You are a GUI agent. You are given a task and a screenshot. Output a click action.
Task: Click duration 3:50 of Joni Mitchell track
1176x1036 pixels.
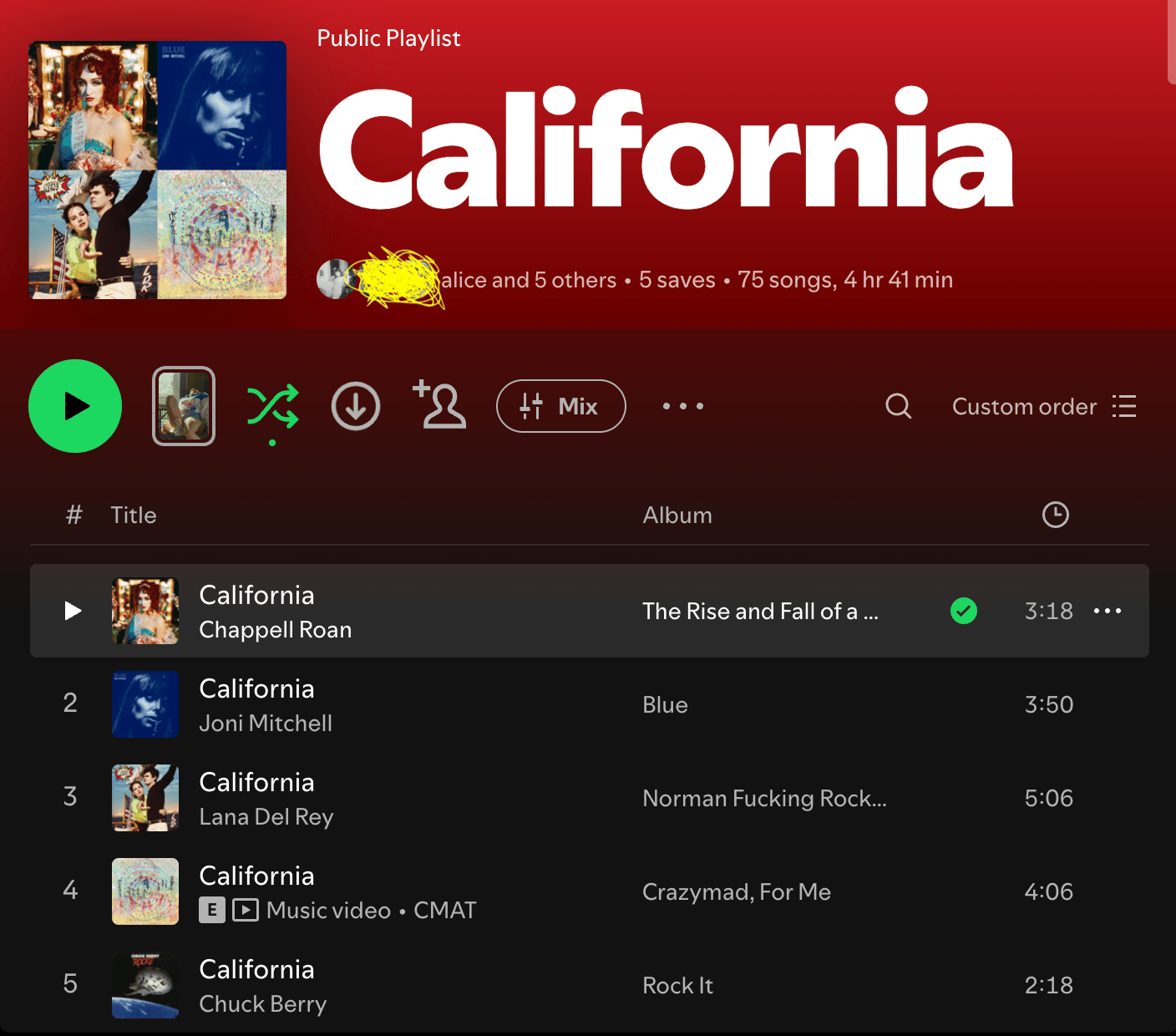click(1049, 705)
